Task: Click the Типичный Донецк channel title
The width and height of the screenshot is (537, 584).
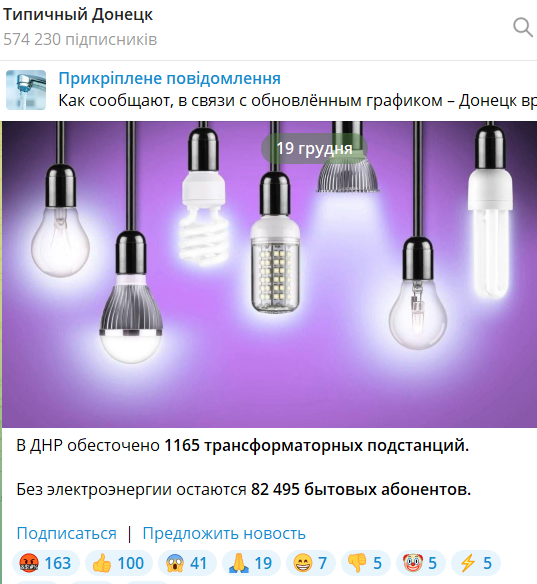Action: 78,15
